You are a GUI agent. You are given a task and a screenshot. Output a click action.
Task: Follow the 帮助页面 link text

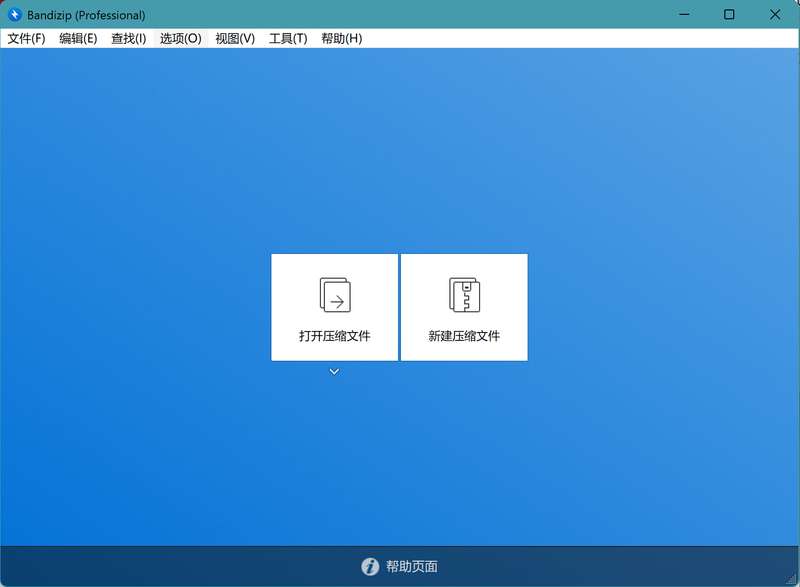(412, 566)
